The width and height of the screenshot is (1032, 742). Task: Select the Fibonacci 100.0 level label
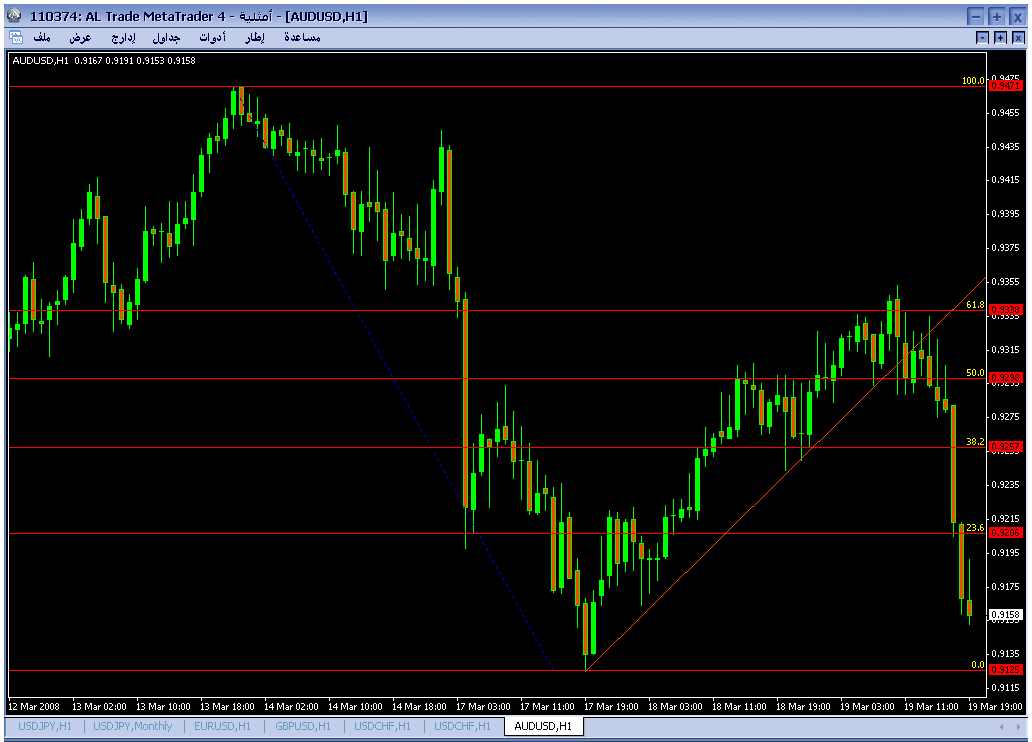(973, 81)
